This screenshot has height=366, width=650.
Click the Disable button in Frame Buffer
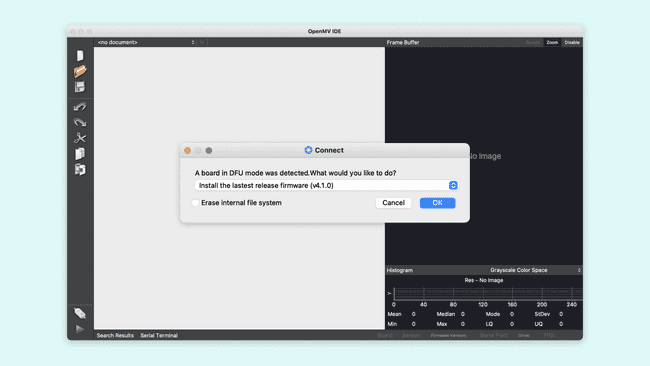[572, 42]
